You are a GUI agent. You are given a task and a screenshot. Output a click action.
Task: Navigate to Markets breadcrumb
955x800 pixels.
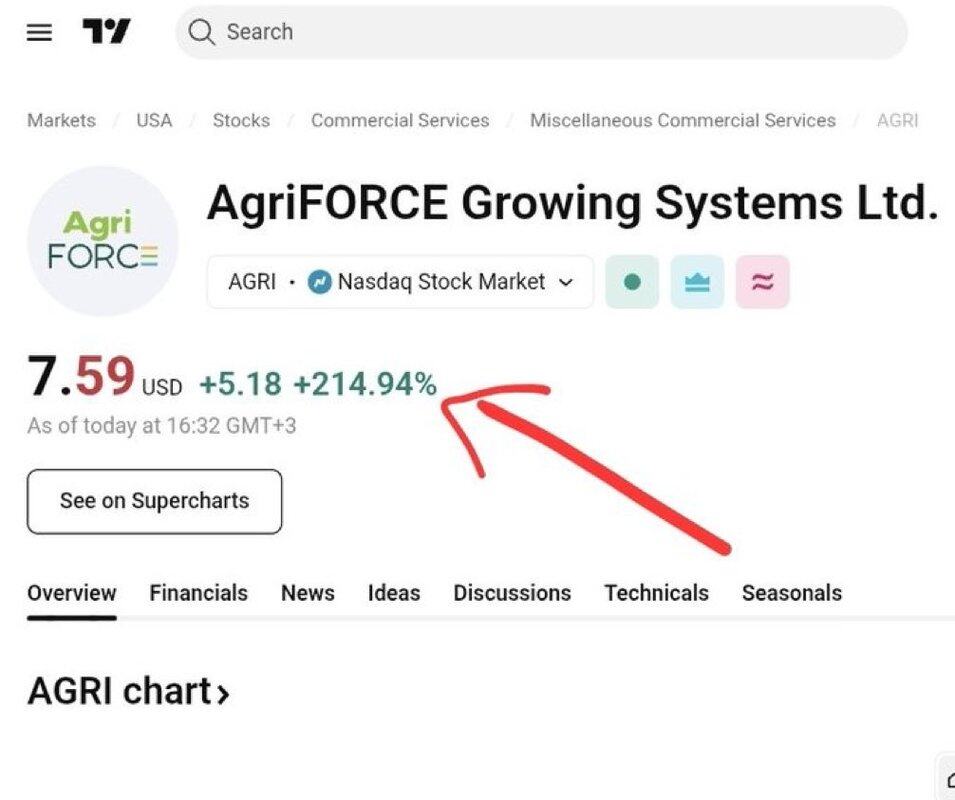[62, 121]
